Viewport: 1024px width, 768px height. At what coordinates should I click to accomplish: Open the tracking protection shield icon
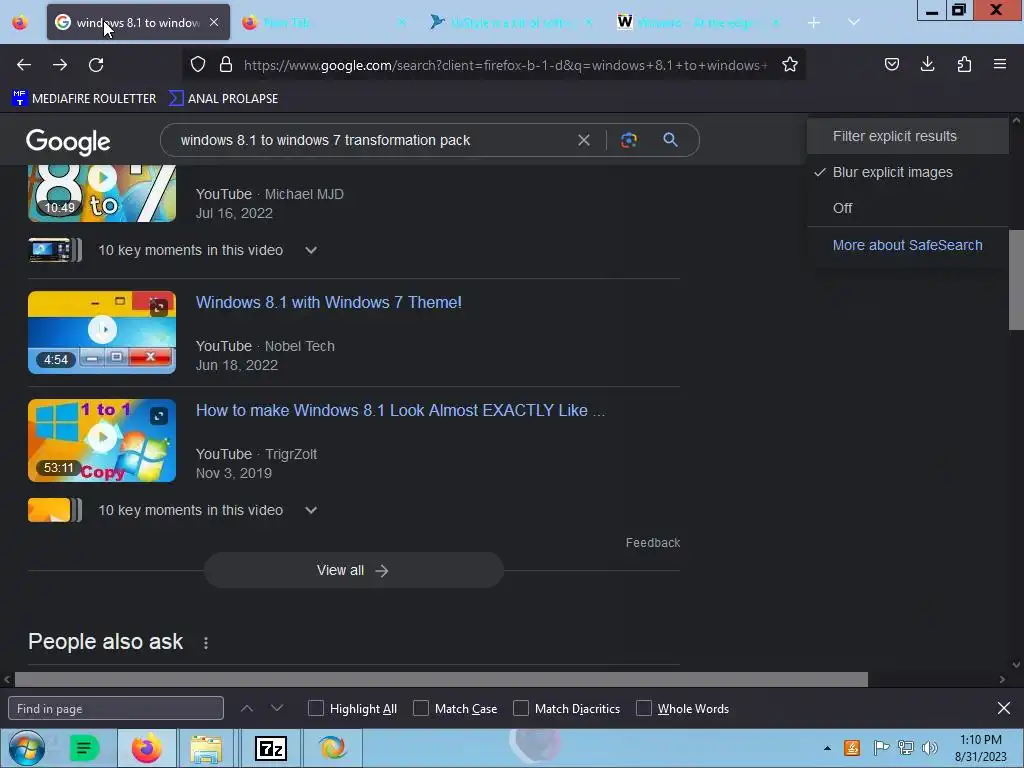click(198, 64)
